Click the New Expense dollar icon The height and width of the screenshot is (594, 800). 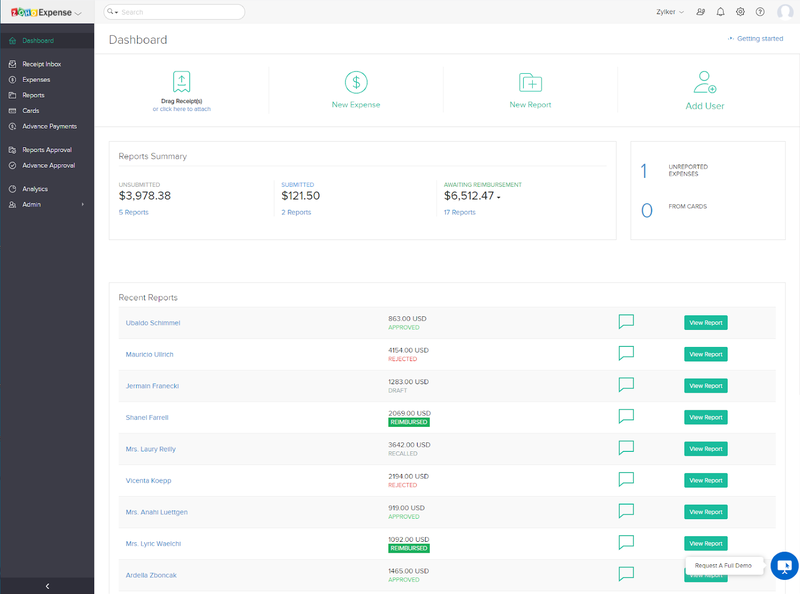(356, 82)
